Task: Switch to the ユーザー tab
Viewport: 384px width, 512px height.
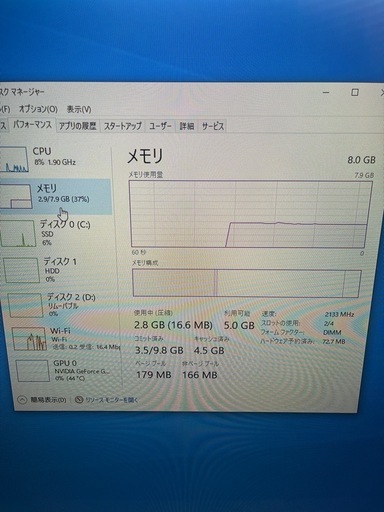Action: click(160, 126)
